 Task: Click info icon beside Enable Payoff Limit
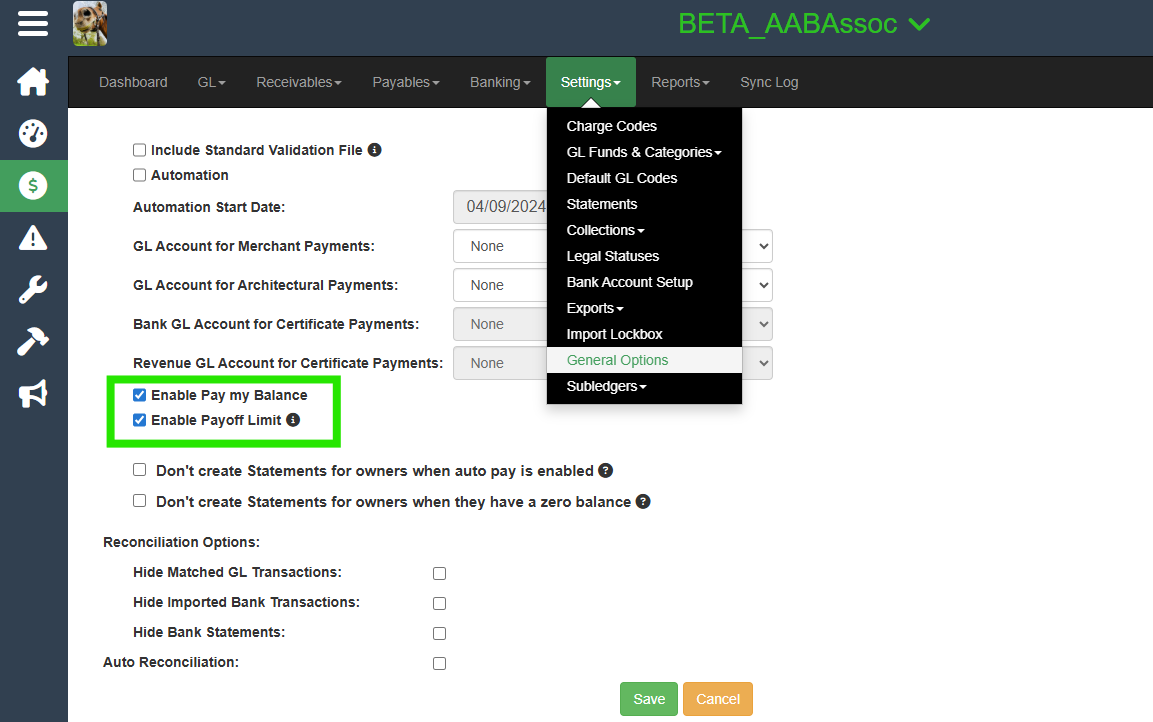point(293,420)
